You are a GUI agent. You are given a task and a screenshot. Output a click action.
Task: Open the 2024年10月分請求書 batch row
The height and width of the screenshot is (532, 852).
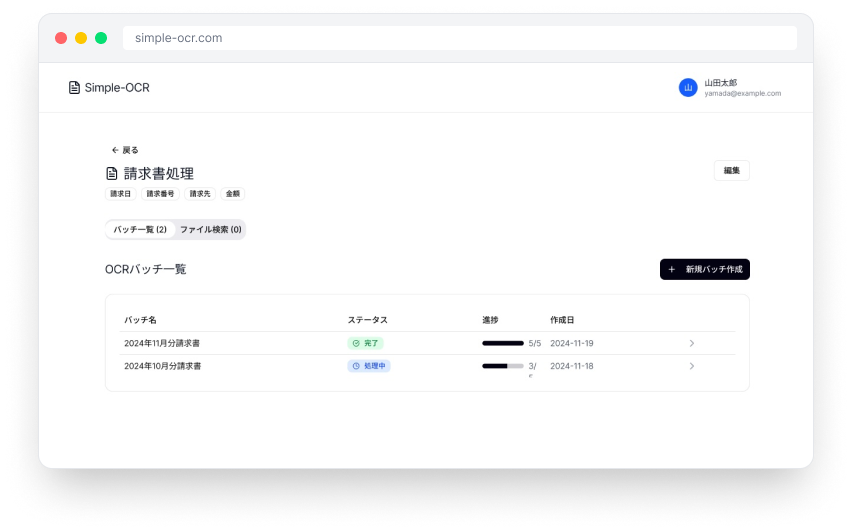(x=427, y=367)
